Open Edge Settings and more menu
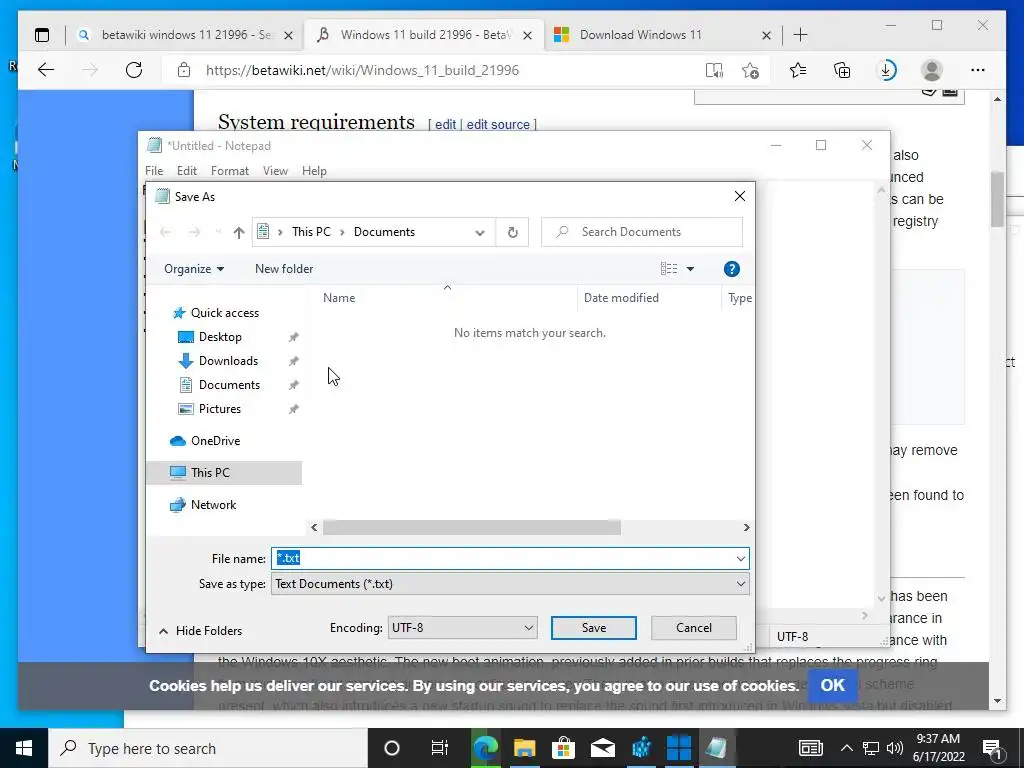This screenshot has height=768, width=1024. 978,70
